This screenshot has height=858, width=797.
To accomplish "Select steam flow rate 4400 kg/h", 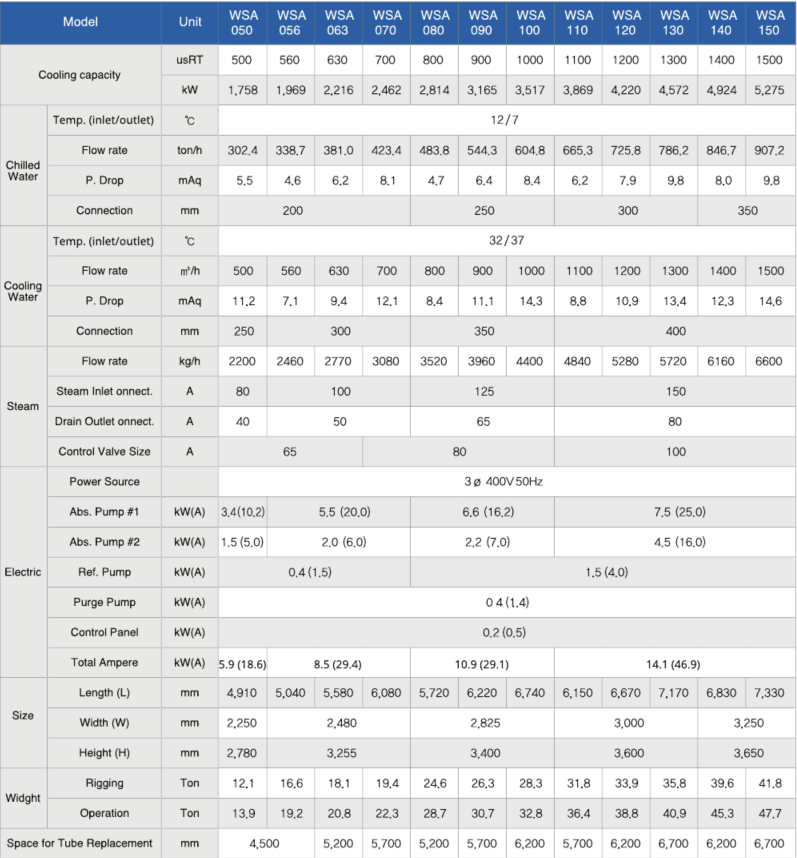I will [530, 361].
